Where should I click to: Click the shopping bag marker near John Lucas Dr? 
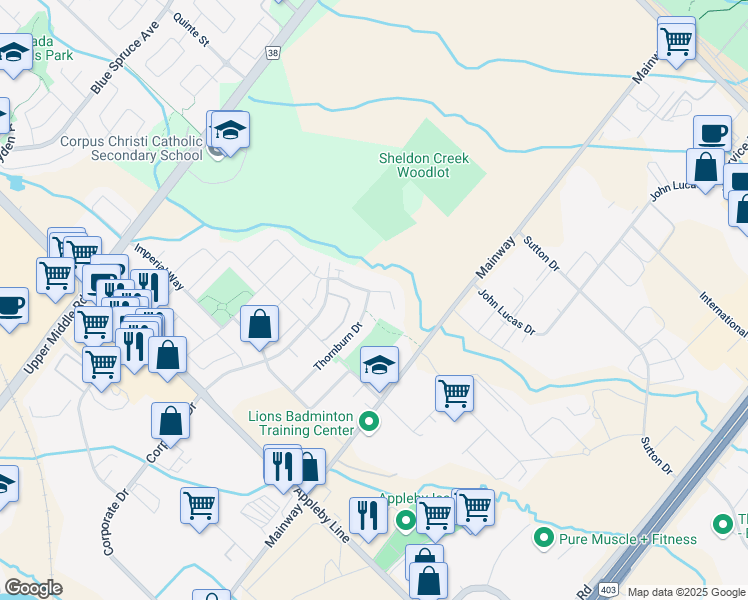pos(705,168)
